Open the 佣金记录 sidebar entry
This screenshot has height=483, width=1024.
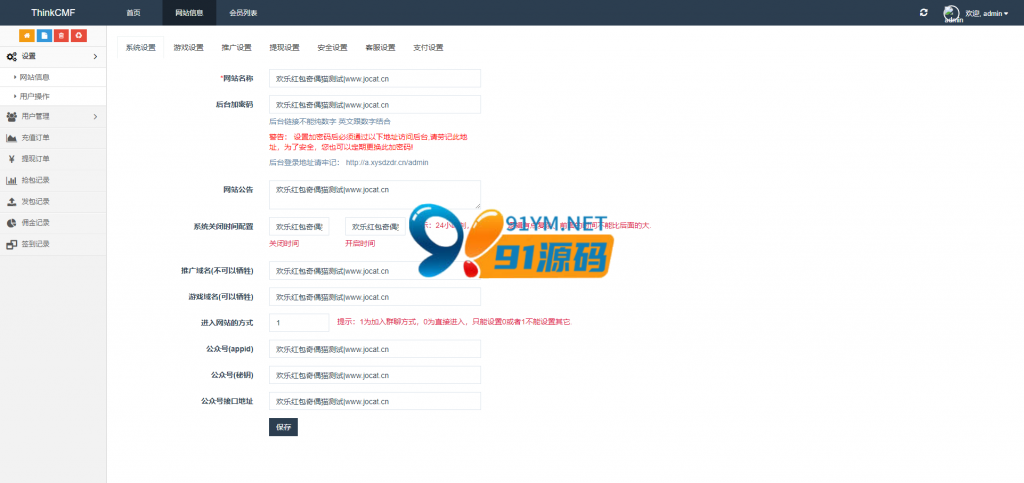coord(54,223)
